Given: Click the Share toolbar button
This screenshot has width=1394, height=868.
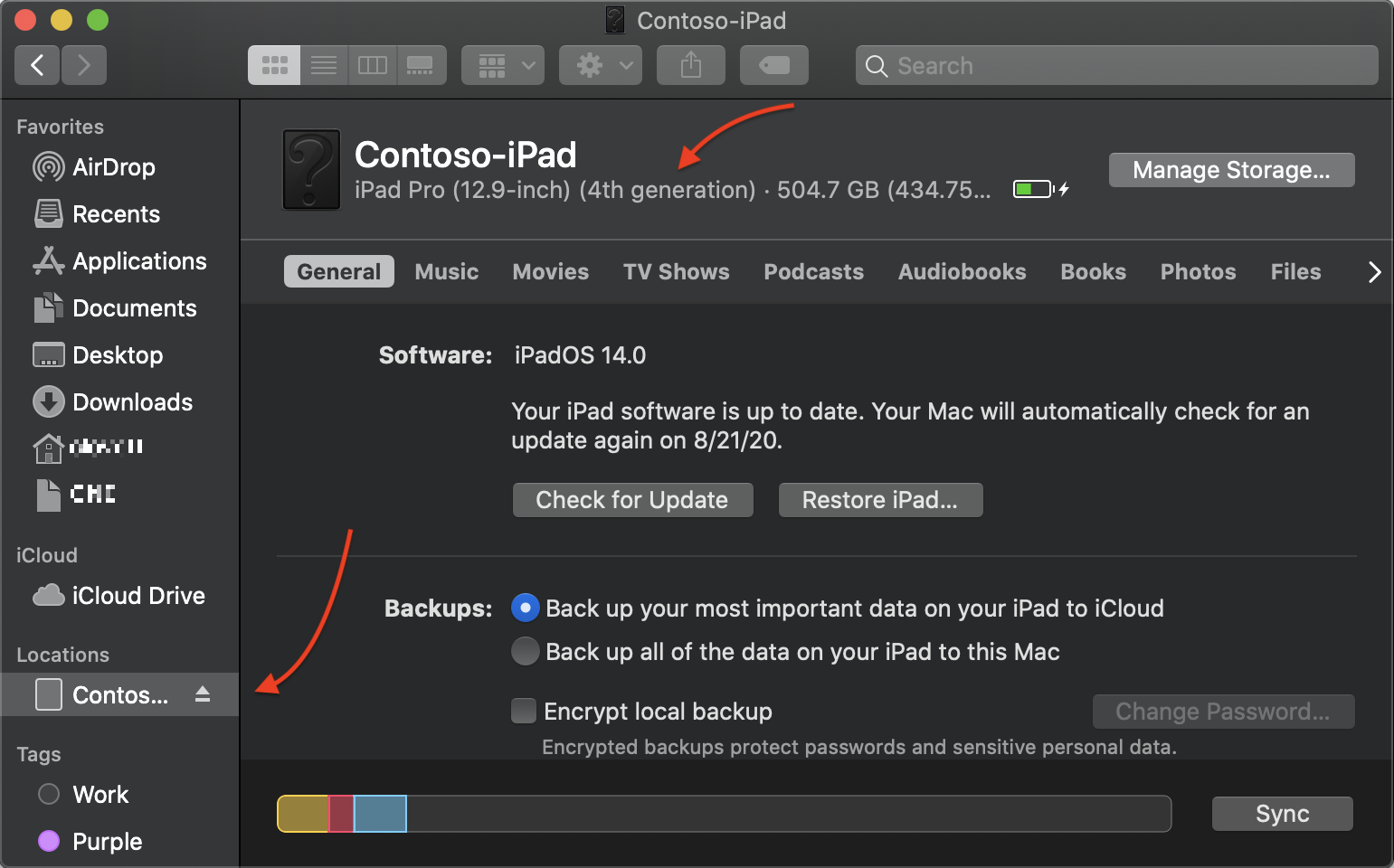Looking at the screenshot, I should pos(691,65).
